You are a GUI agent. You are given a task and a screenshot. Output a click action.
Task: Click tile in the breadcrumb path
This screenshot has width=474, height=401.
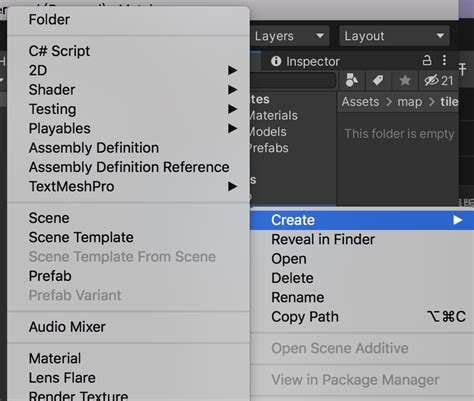(x=449, y=102)
